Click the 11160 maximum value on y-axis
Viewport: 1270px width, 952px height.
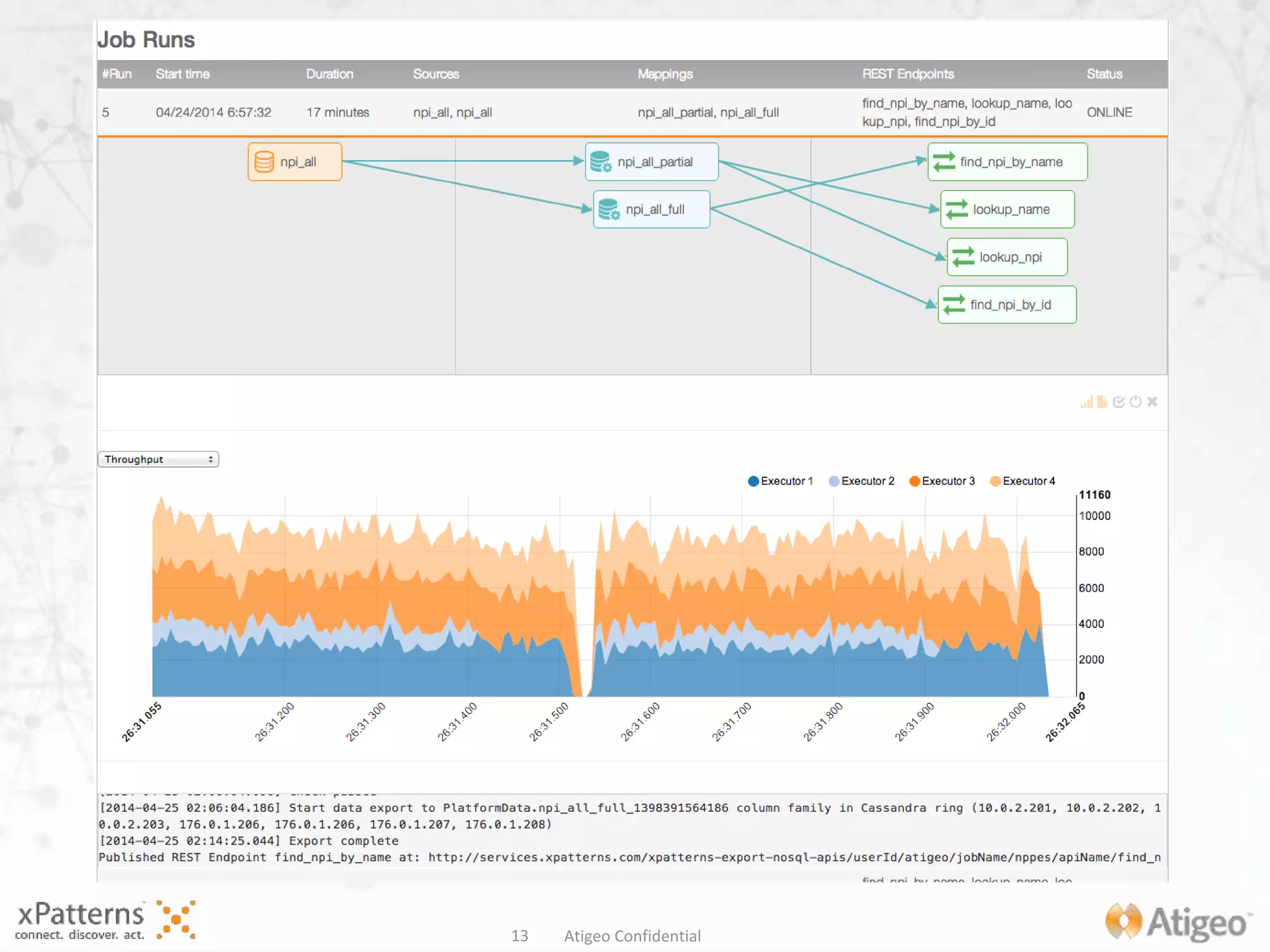point(1095,495)
